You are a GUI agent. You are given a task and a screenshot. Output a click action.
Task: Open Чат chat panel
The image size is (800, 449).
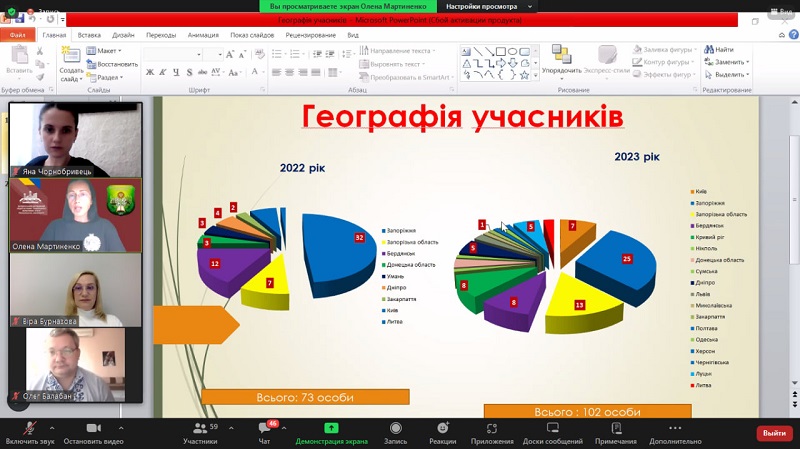point(265,433)
